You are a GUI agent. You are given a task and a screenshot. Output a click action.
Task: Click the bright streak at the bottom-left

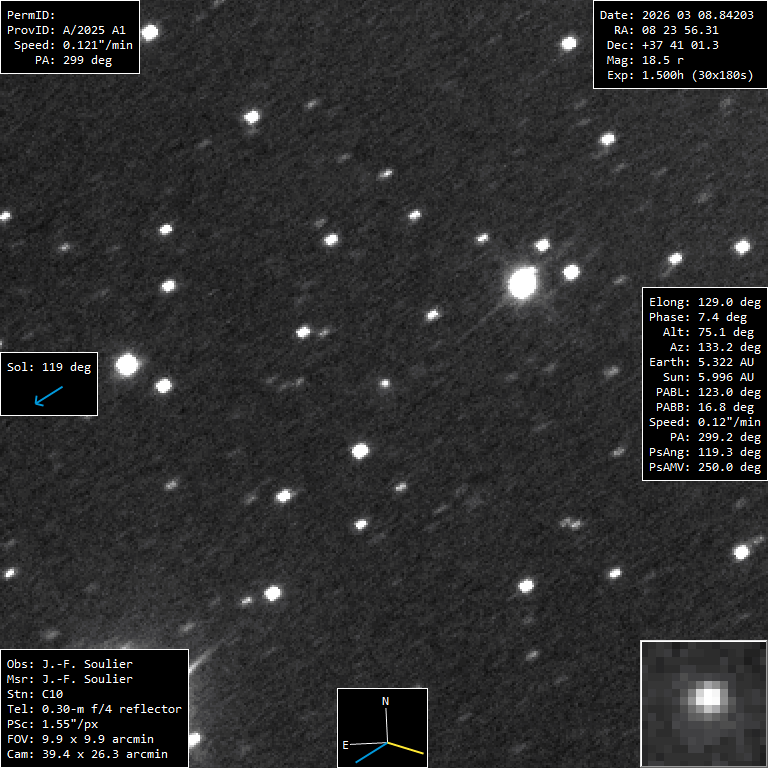pos(203,658)
